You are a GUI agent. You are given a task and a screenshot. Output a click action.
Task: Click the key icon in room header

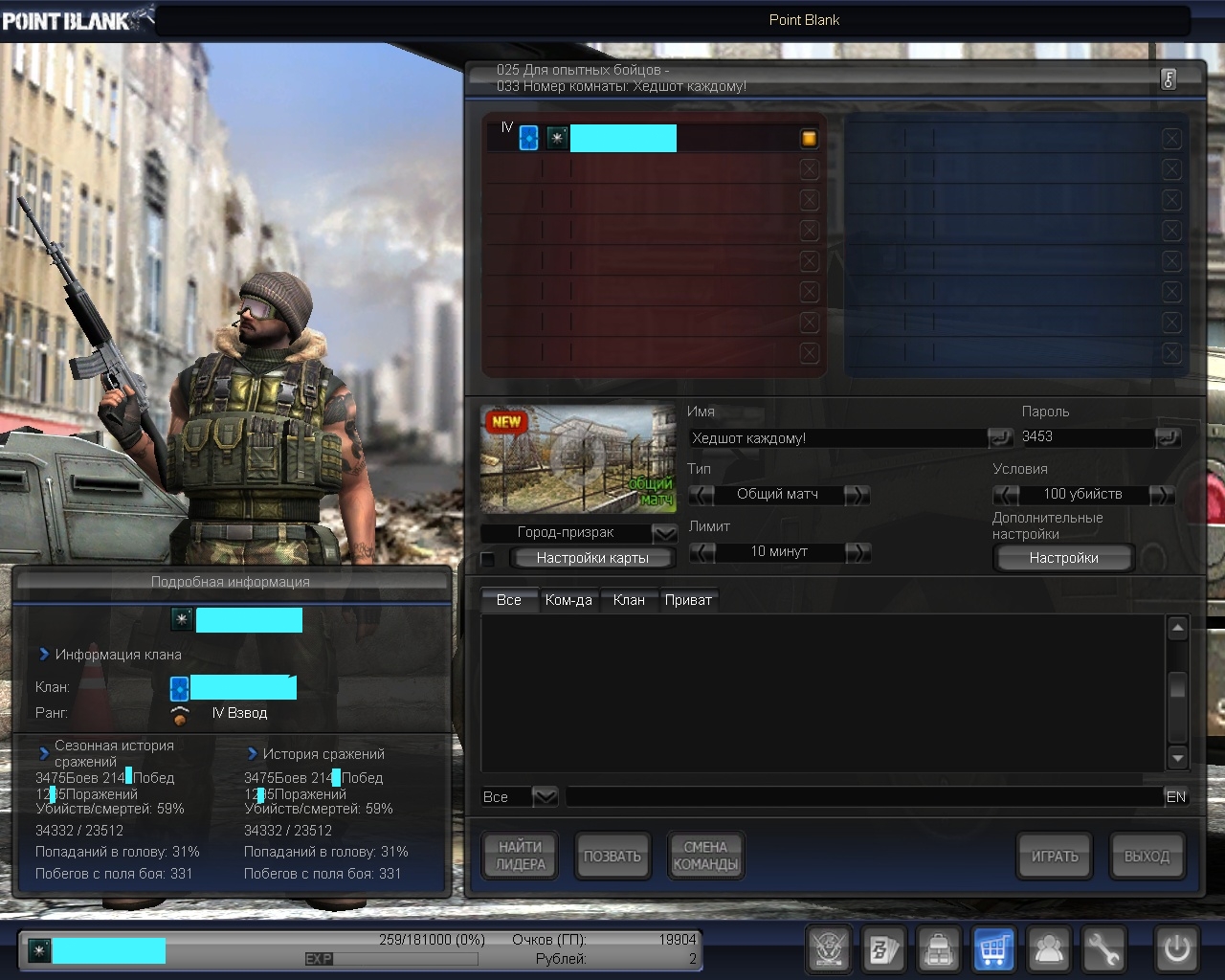1169,79
